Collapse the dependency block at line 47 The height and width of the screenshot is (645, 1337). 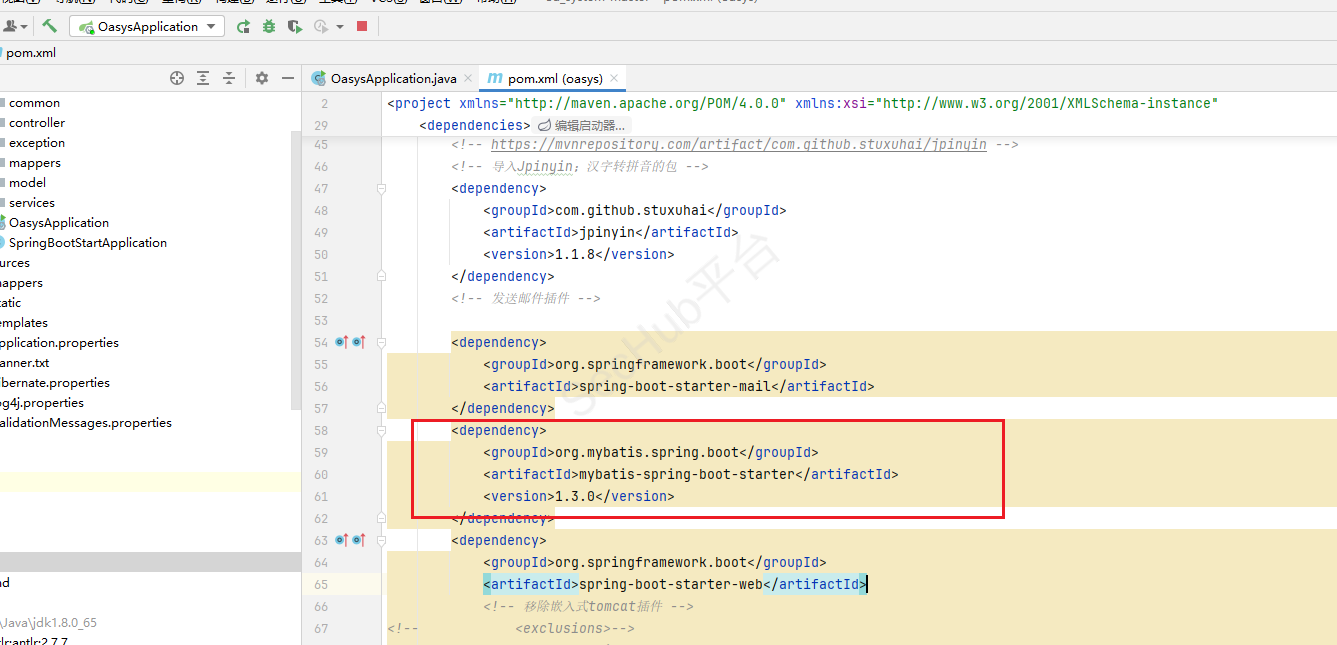click(381, 188)
